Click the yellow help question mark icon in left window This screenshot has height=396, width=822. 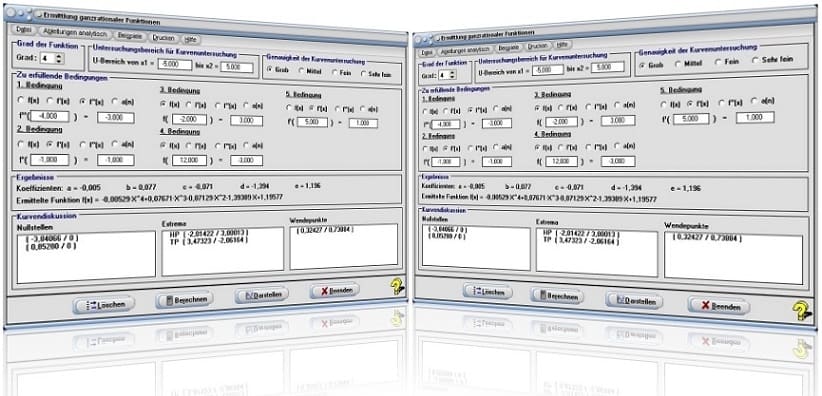(397, 286)
